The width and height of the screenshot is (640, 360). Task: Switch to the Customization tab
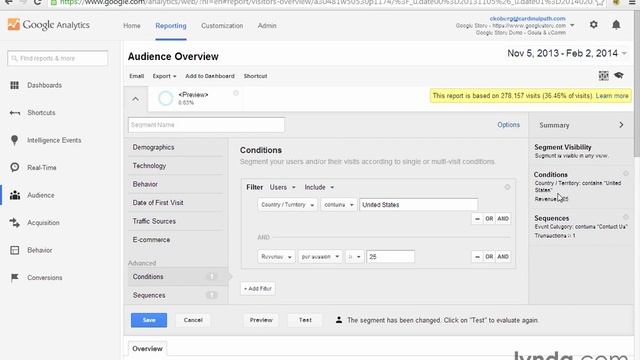point(222,26)
